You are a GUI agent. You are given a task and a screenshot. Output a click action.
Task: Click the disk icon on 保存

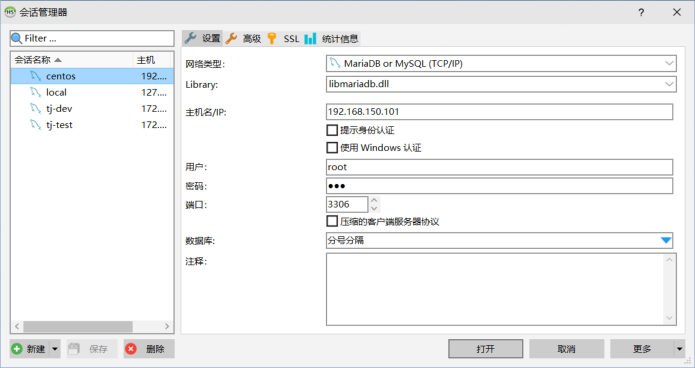point(74,349)
